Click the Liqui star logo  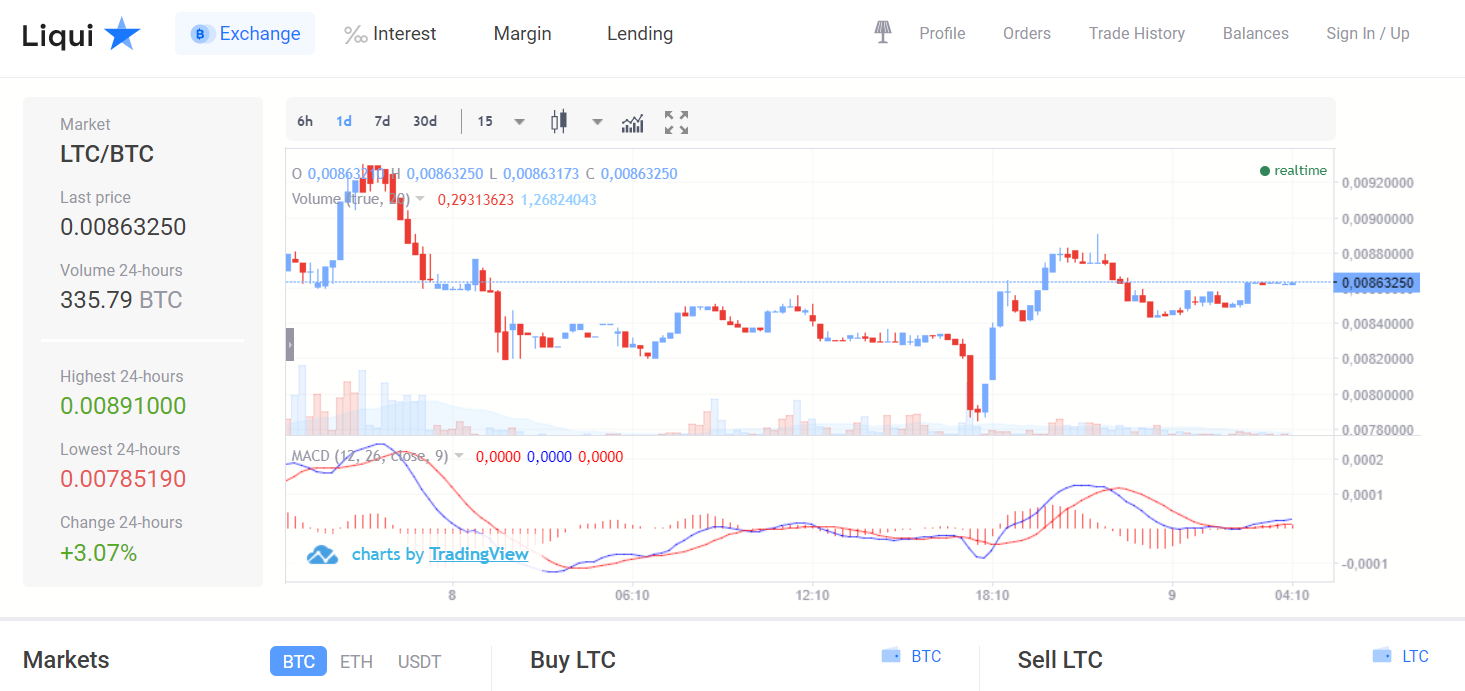point(122,35)
